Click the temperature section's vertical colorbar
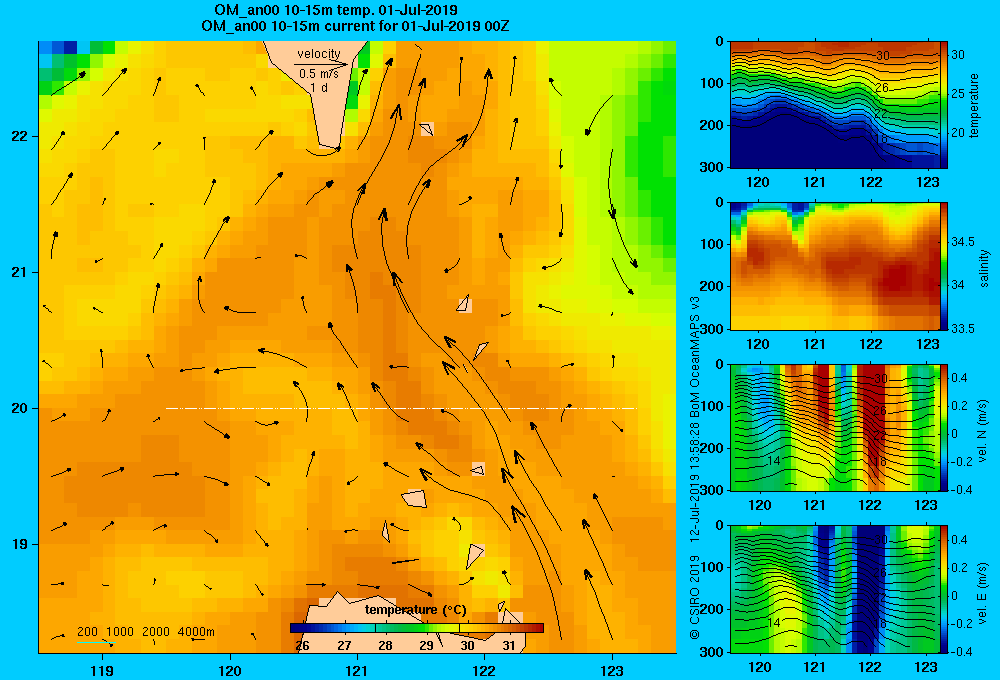The width and height of the screenshot is (1000, 680). [944, 105]
